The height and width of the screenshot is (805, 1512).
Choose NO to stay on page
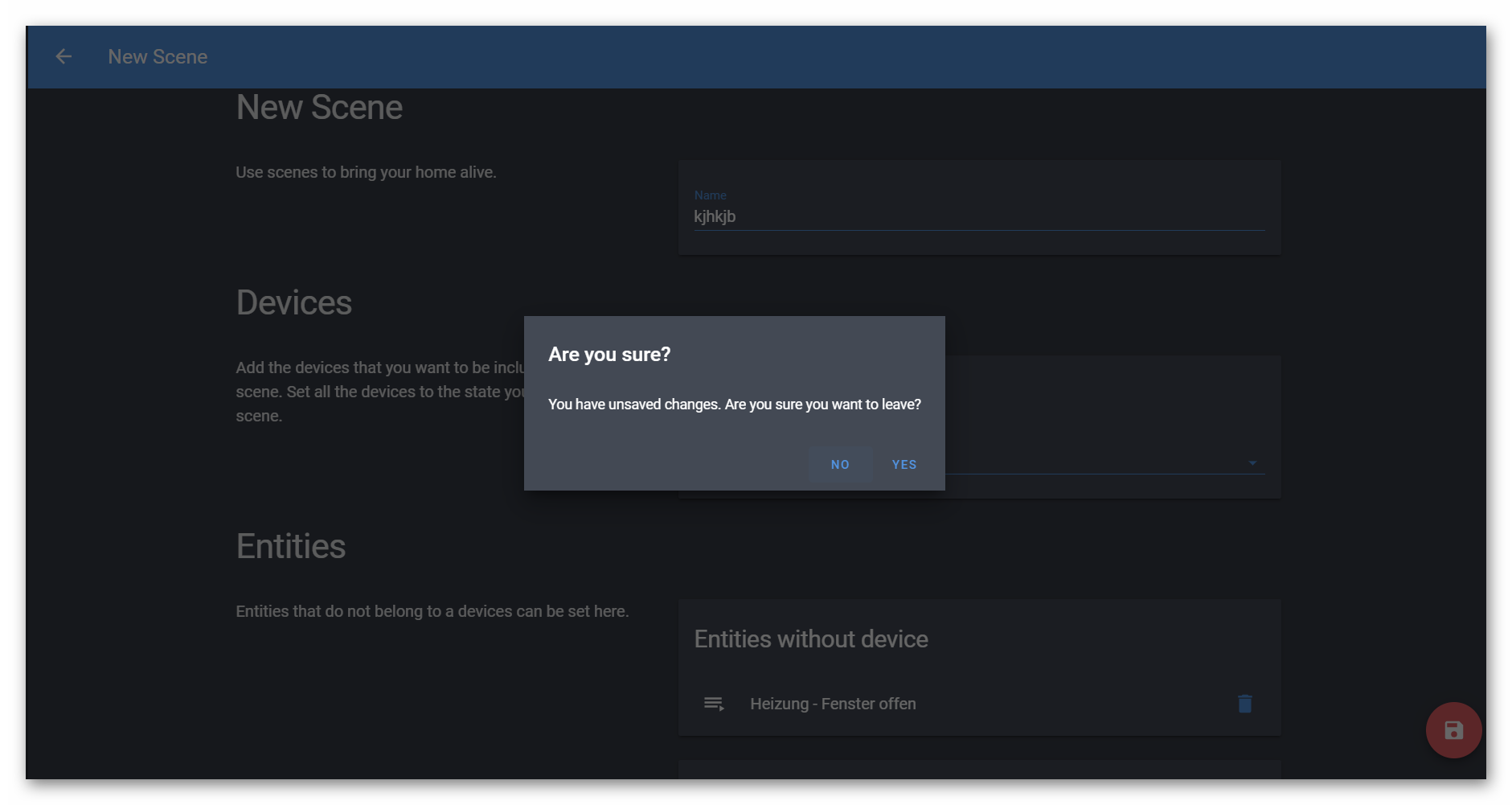coord(840,465)
